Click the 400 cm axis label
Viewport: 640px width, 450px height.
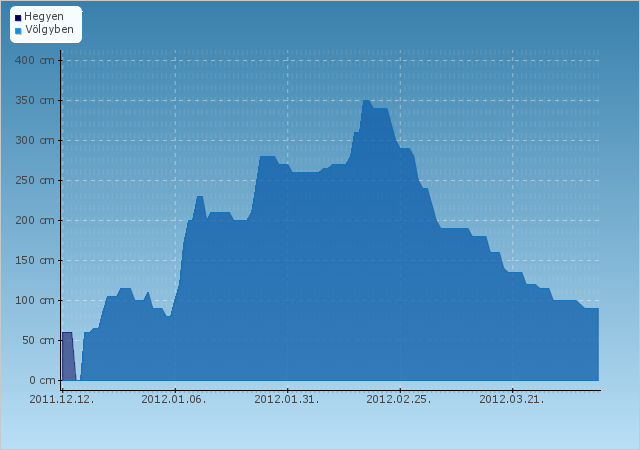pos(35,60)
